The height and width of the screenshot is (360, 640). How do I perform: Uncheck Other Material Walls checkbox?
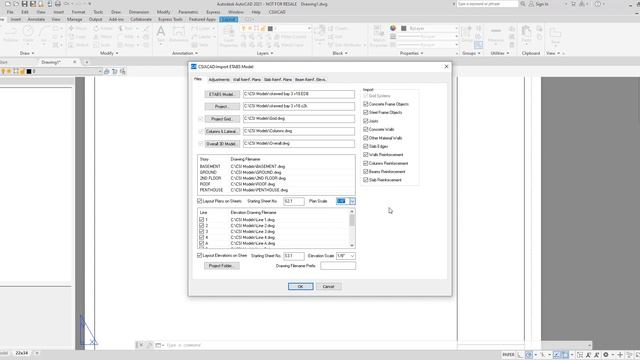tap(366, 138)
